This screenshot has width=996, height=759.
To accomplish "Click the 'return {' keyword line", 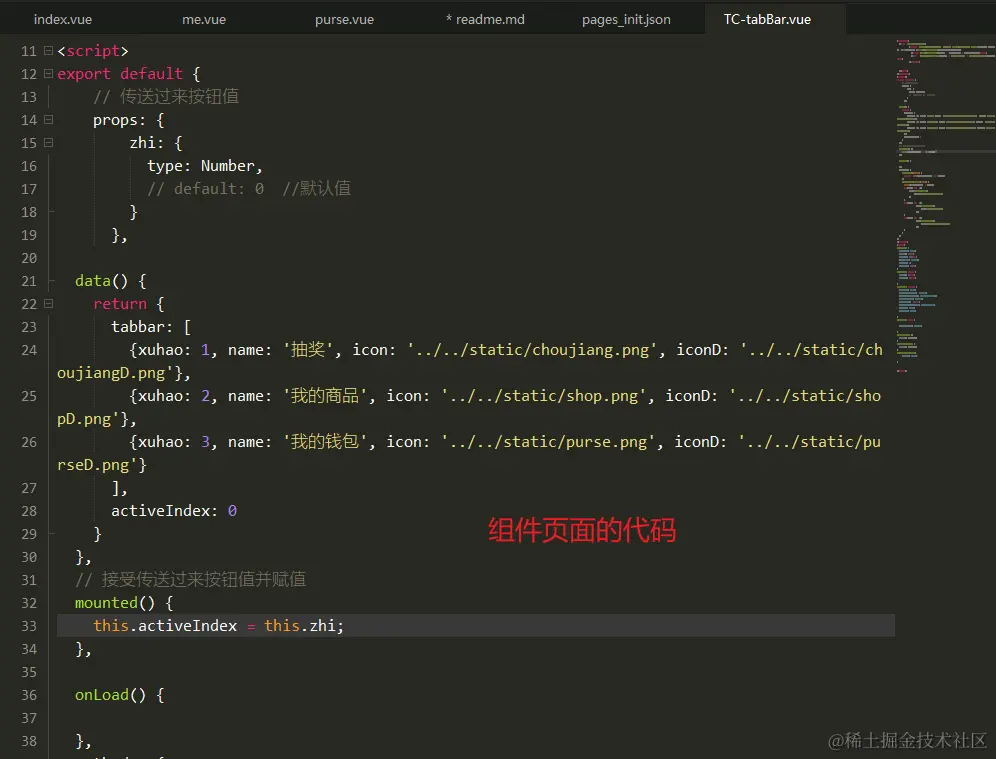I will [x=129, y=304].
